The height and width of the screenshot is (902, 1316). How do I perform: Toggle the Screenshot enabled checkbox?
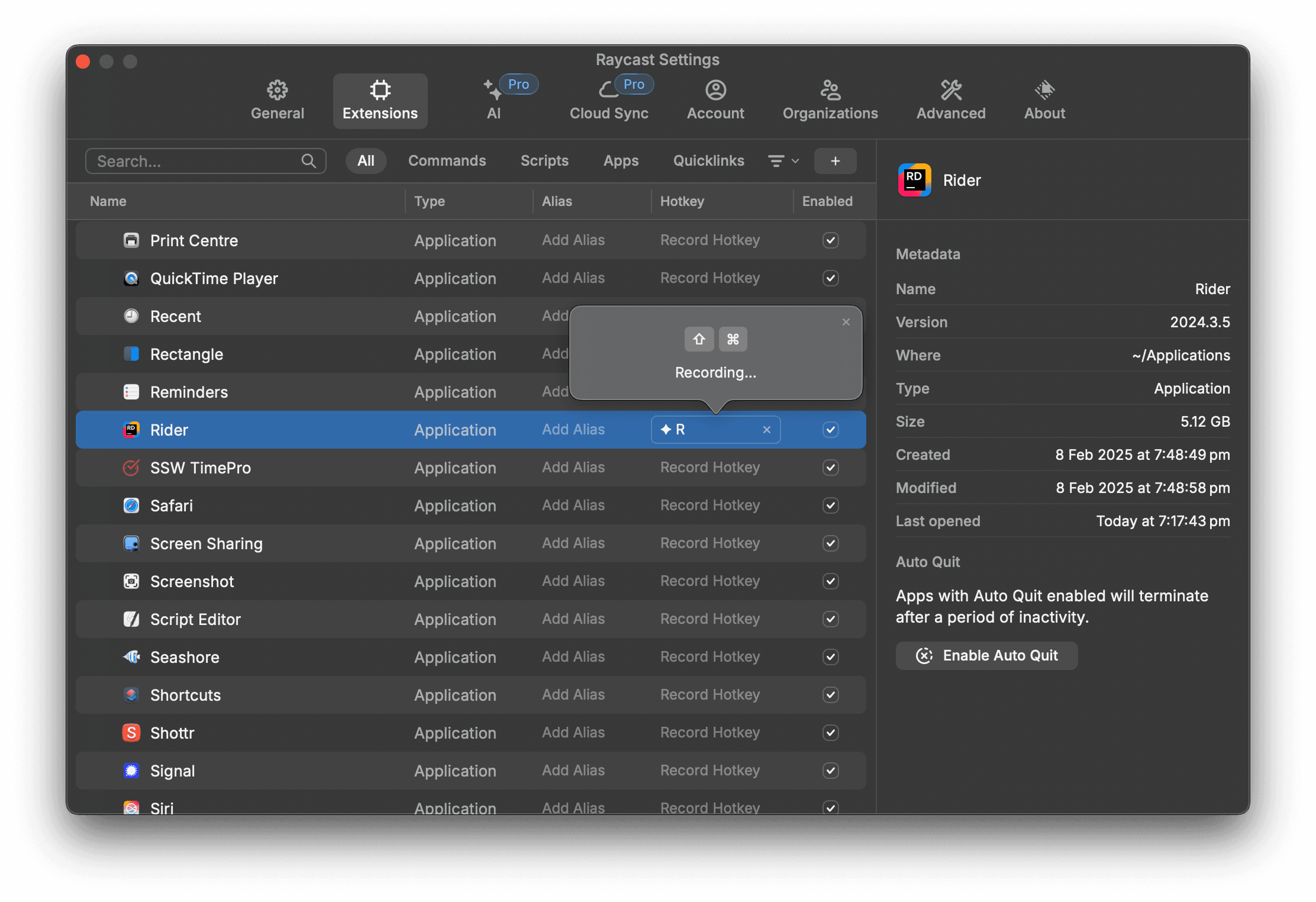coord(830,581)
